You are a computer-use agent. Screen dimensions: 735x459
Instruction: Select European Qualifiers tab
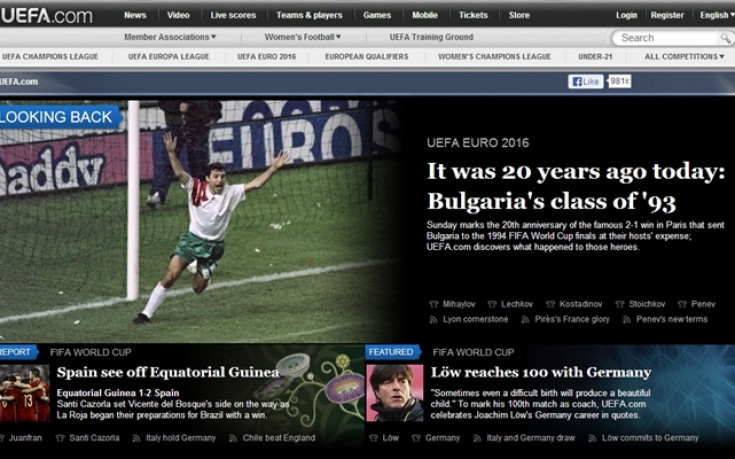coord(367,57)
